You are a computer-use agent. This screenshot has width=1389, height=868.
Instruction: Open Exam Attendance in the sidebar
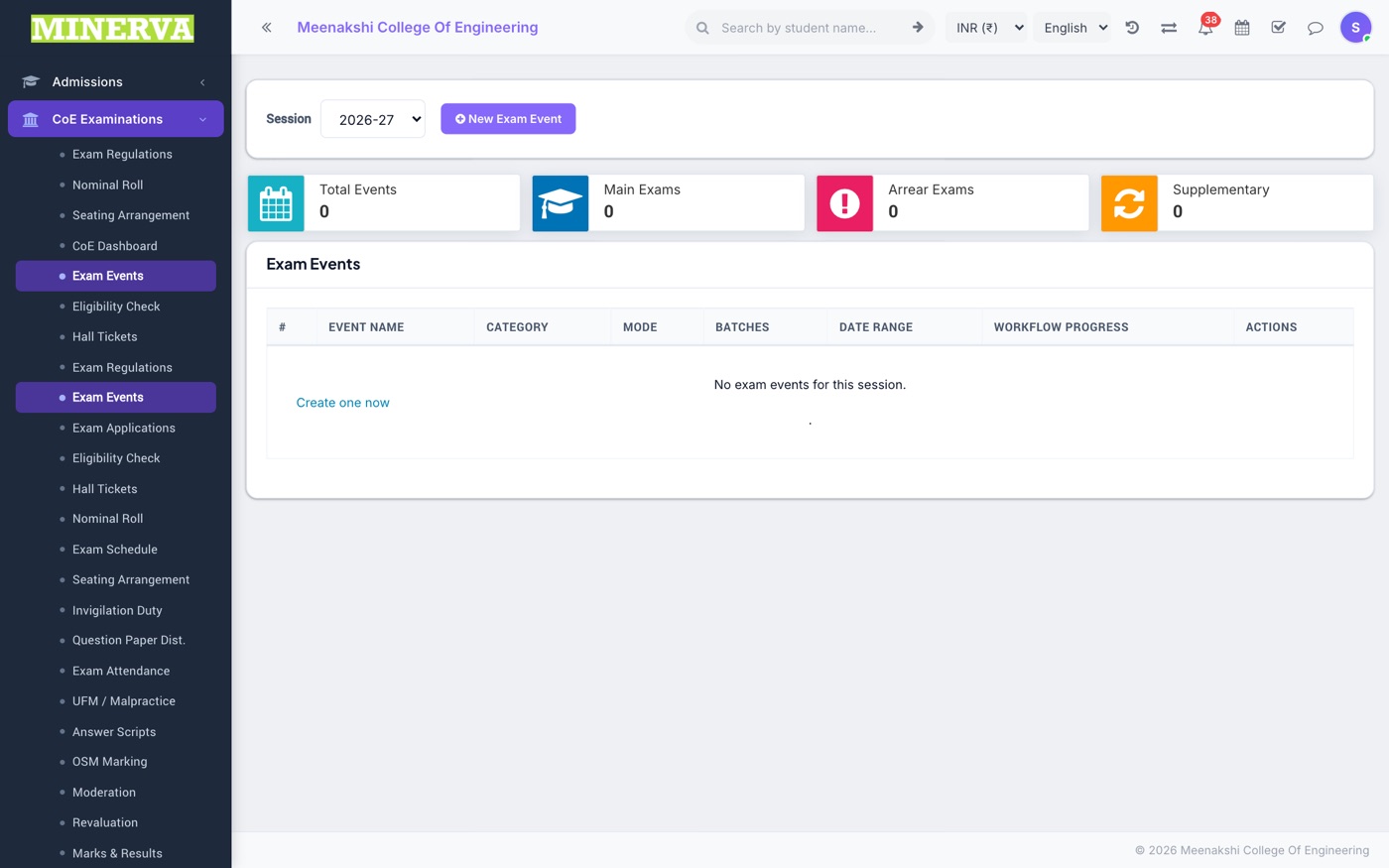(121, 671)
